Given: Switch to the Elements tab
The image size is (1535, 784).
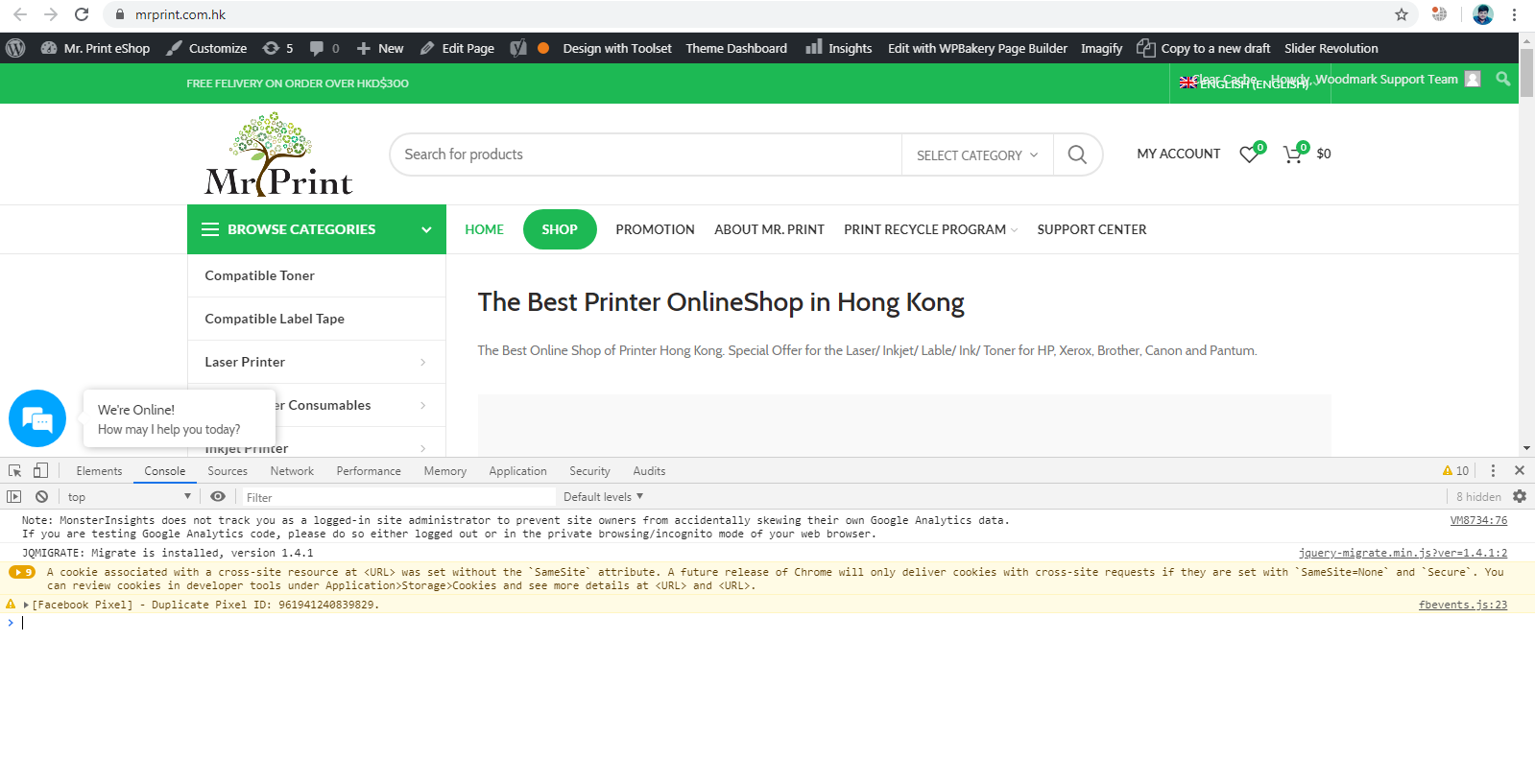Looking at the screenshot, I should tap(99, 470).
